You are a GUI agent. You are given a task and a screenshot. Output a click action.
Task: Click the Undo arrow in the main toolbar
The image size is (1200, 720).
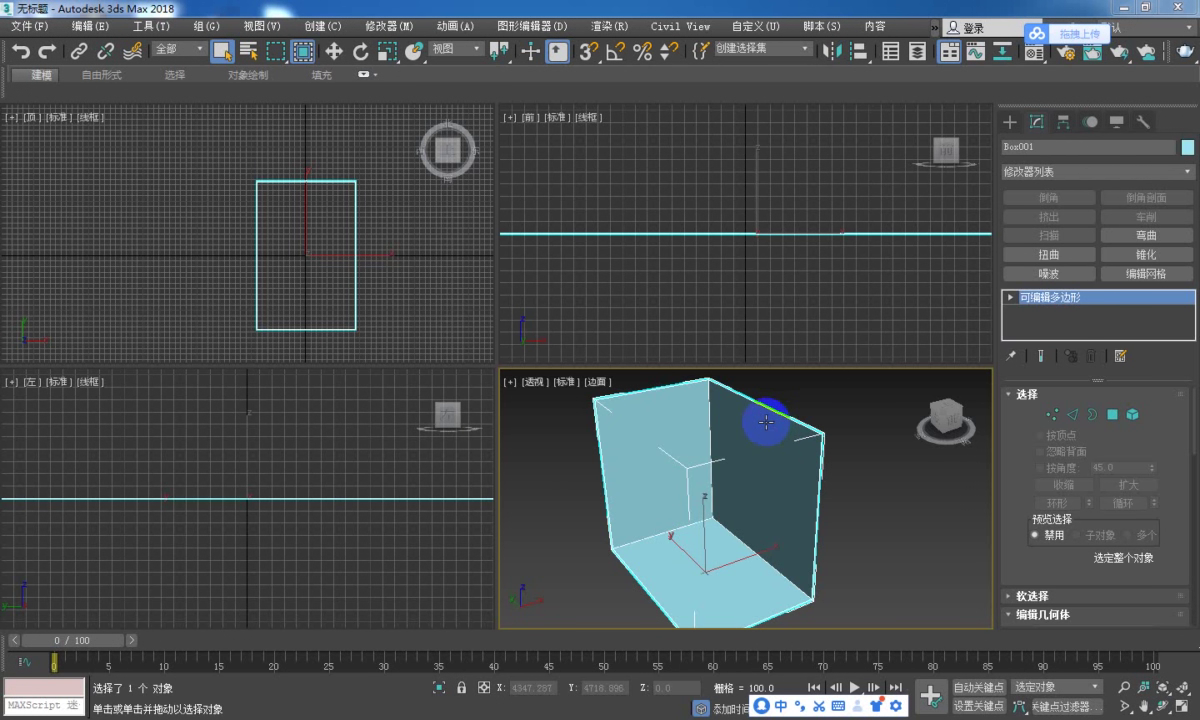[x=20, y=51]
